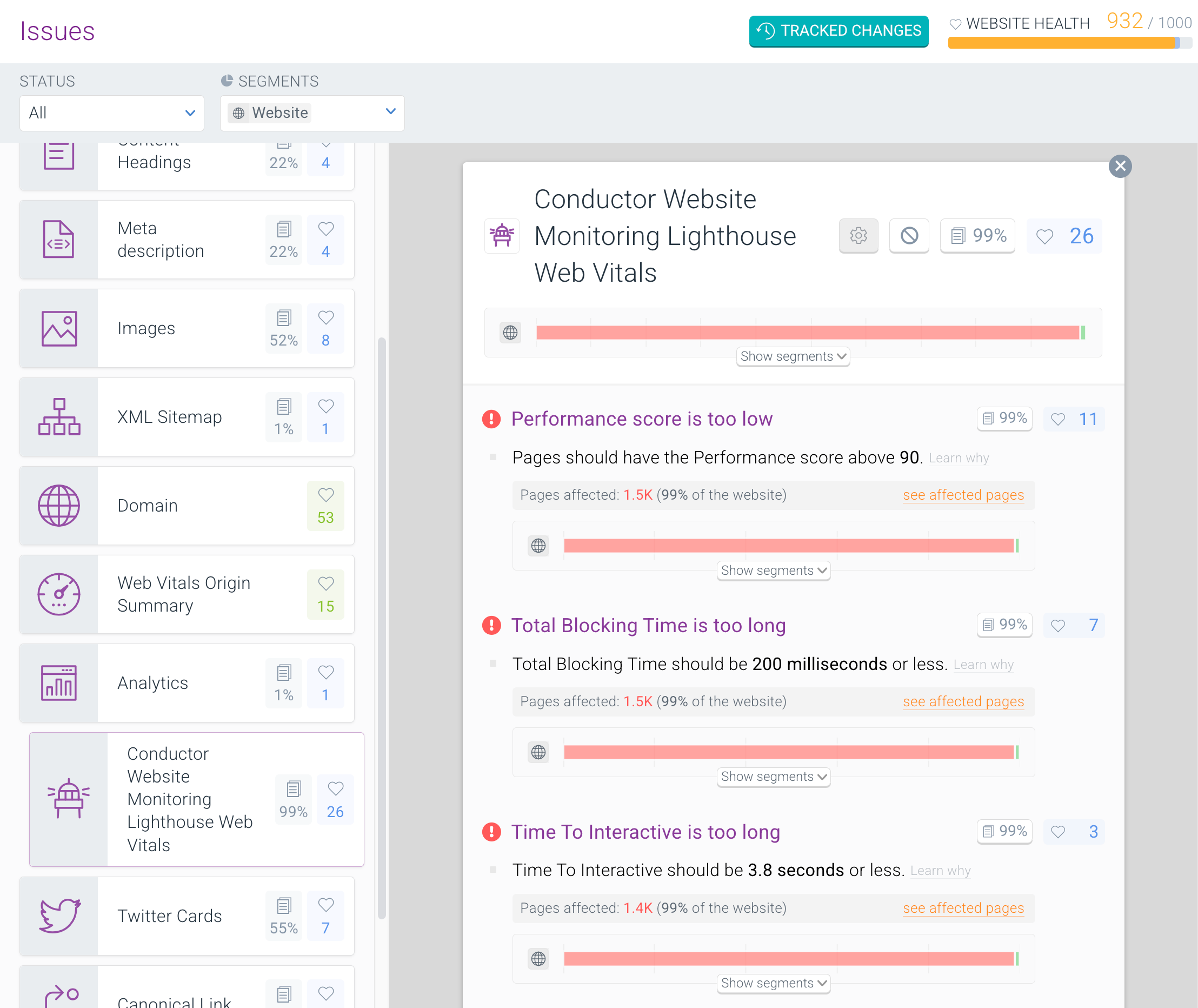Click Learn why next to Time To Interactive
Viewport: 1198px width, 1008px height.
tap(940, 871)
